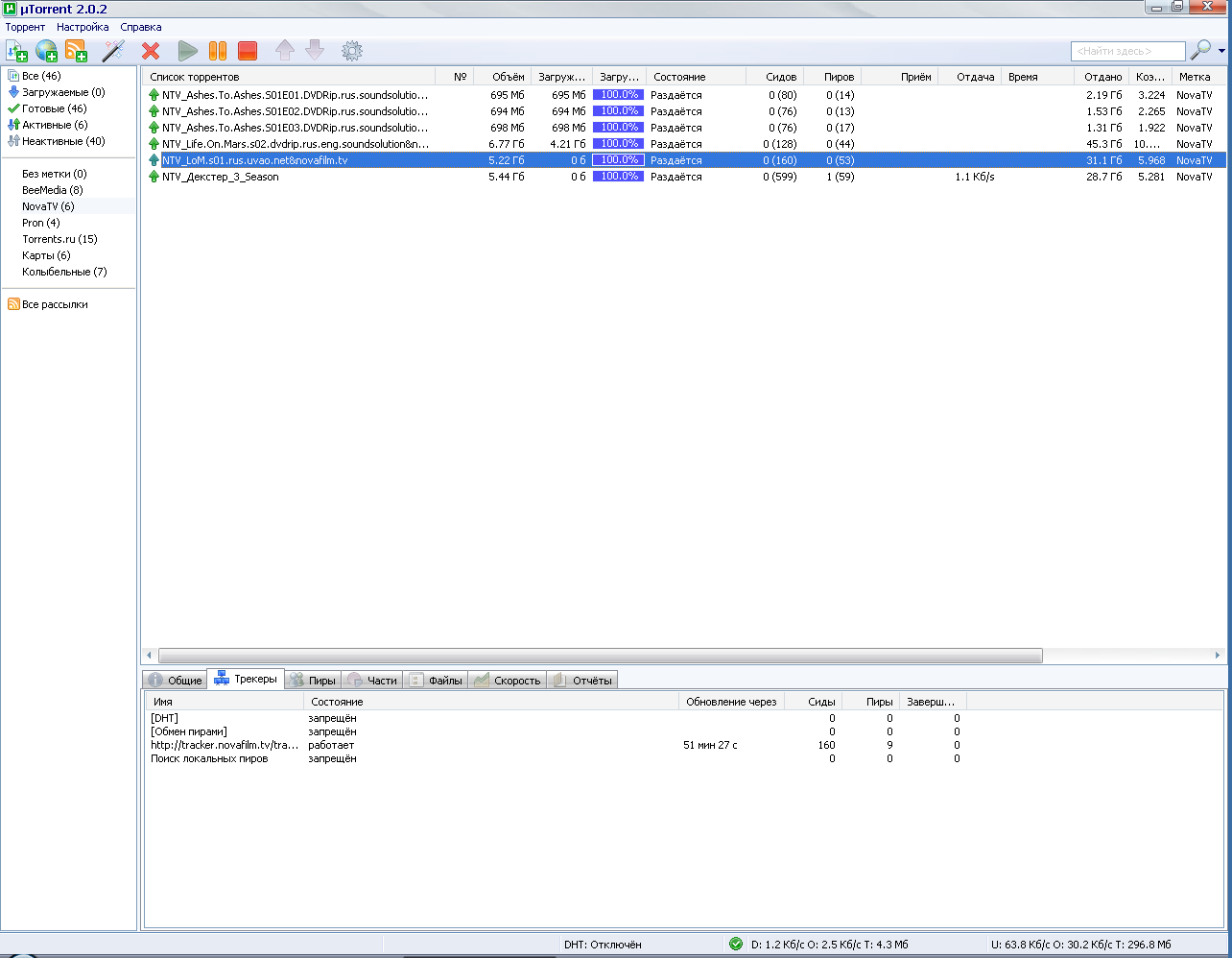Click the orange Pause torrent icon
The width and height of the screenshot is (1232, 958).
click(x=218, y=51)
